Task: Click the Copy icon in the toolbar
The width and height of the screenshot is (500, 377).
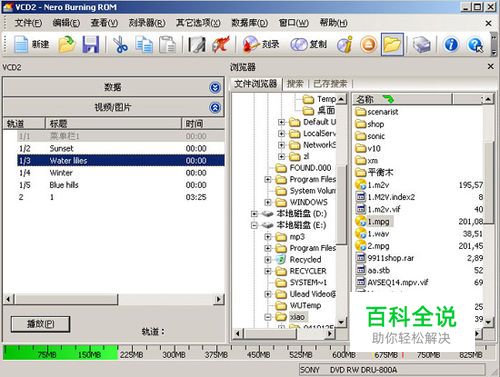Action: pyautogui.click(x=144, y=44)
